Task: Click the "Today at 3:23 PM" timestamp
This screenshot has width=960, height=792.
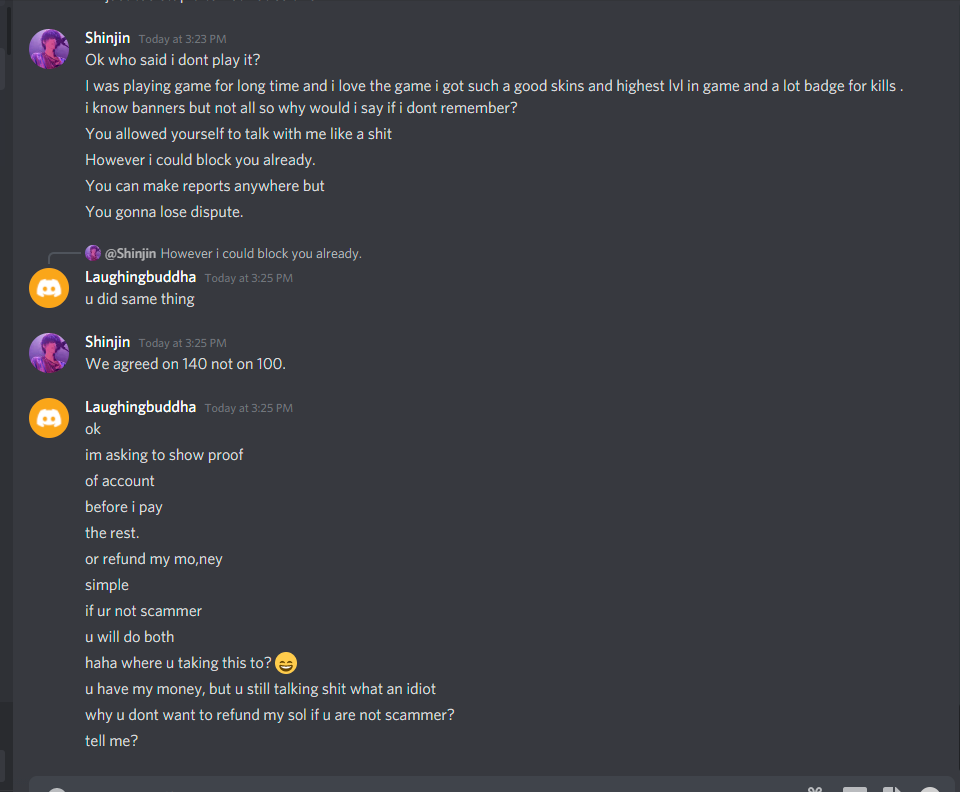Action: pyautogui.click(x=182, y=39)
